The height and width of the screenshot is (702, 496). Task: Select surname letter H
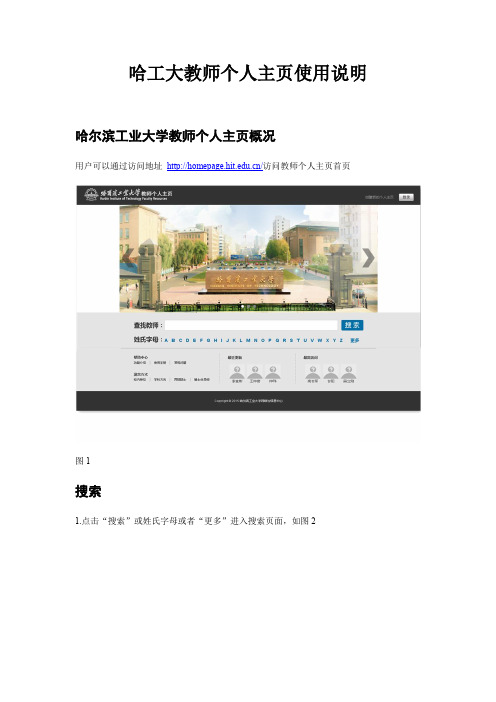215,340
